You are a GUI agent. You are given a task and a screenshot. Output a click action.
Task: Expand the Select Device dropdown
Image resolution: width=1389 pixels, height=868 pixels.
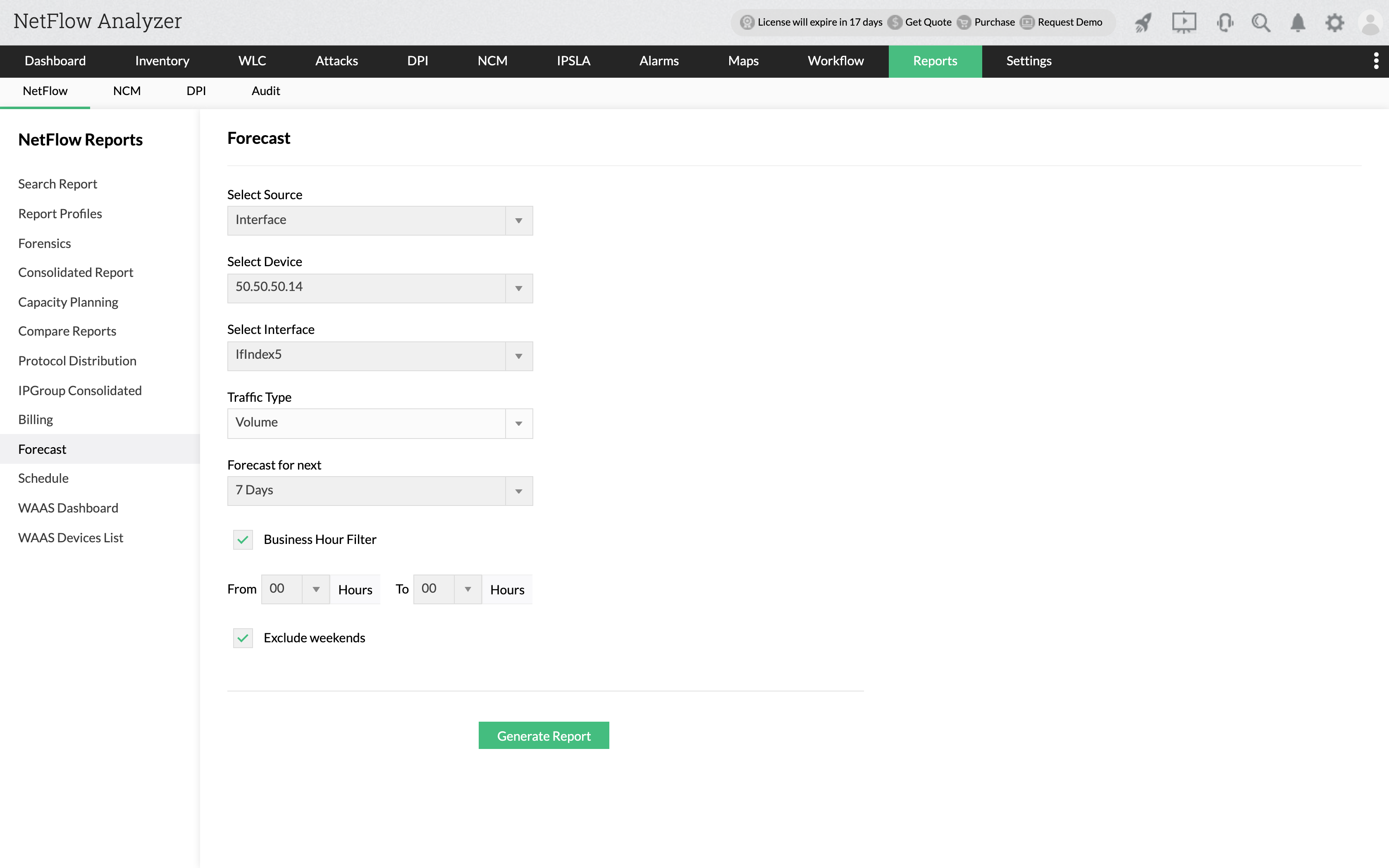(x=518, y=287)
